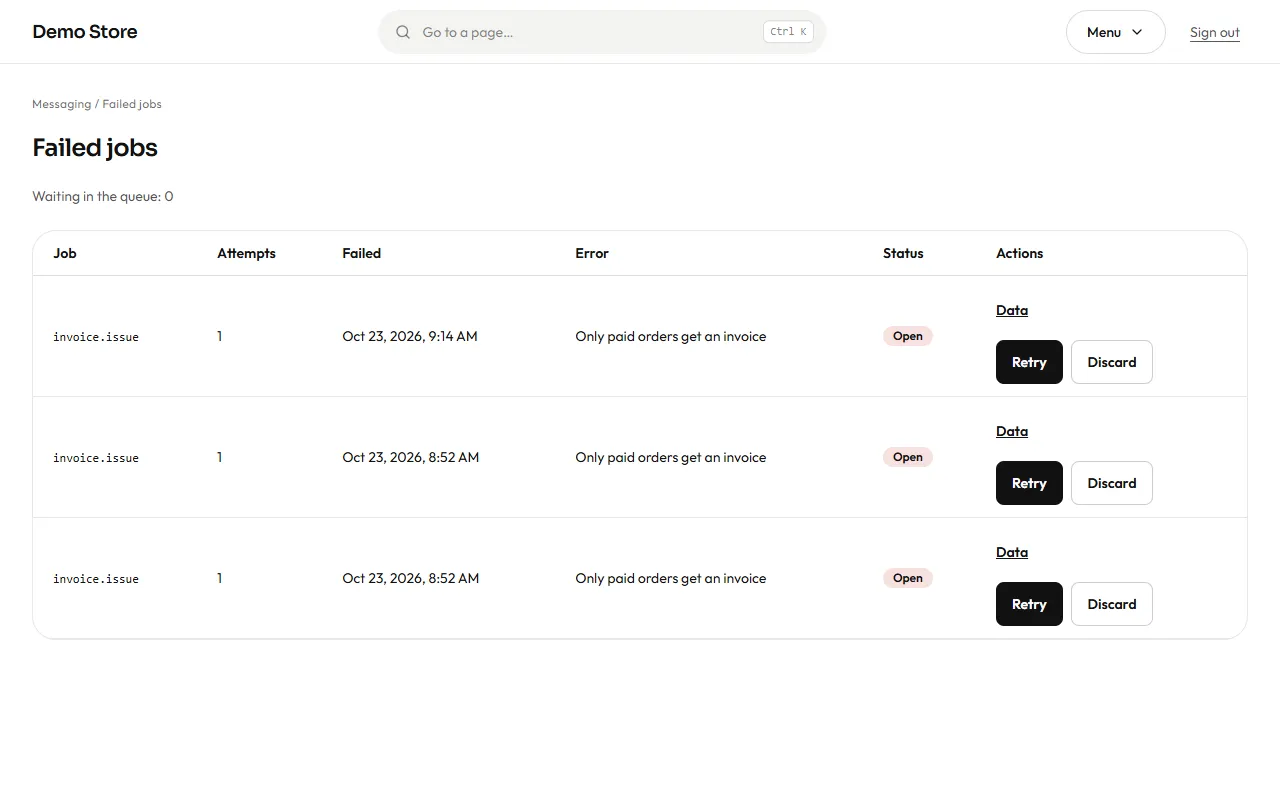Viewport: 1280px width, 800px height.
Task: Click the 'Actions' column header
Action: tap(1019, 253)
